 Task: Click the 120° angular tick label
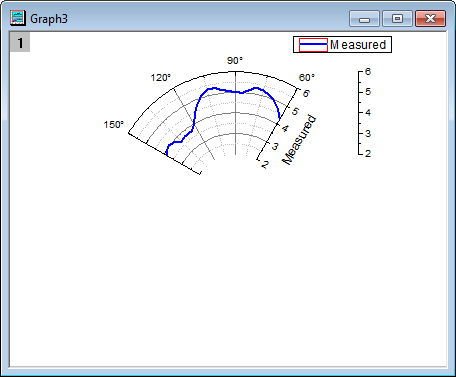pos(161,78)
